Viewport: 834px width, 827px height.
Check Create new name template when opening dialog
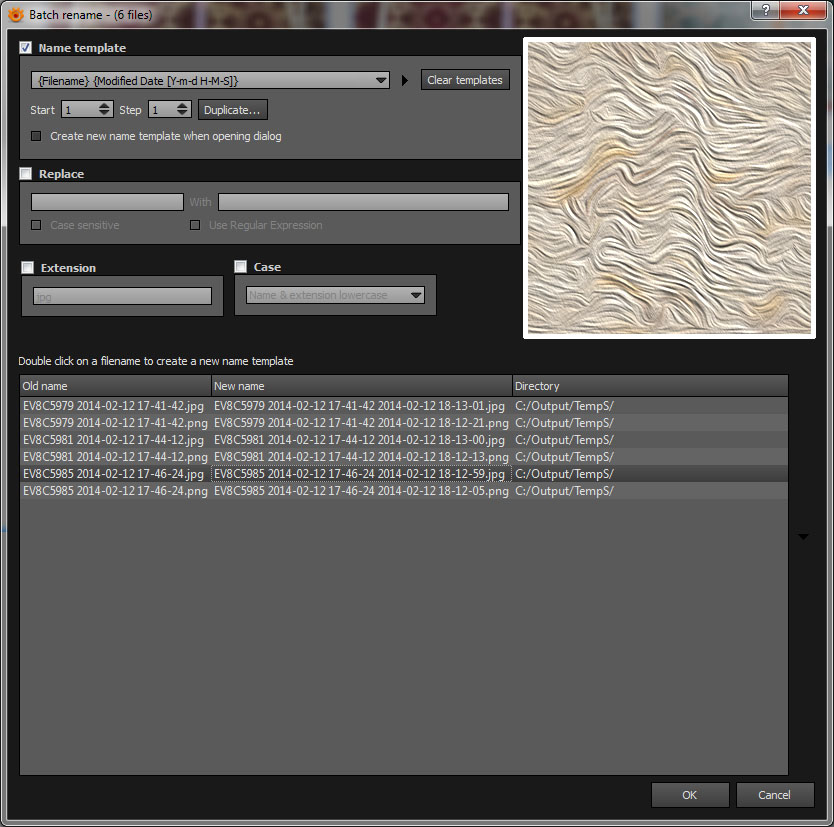coord(36,136)
